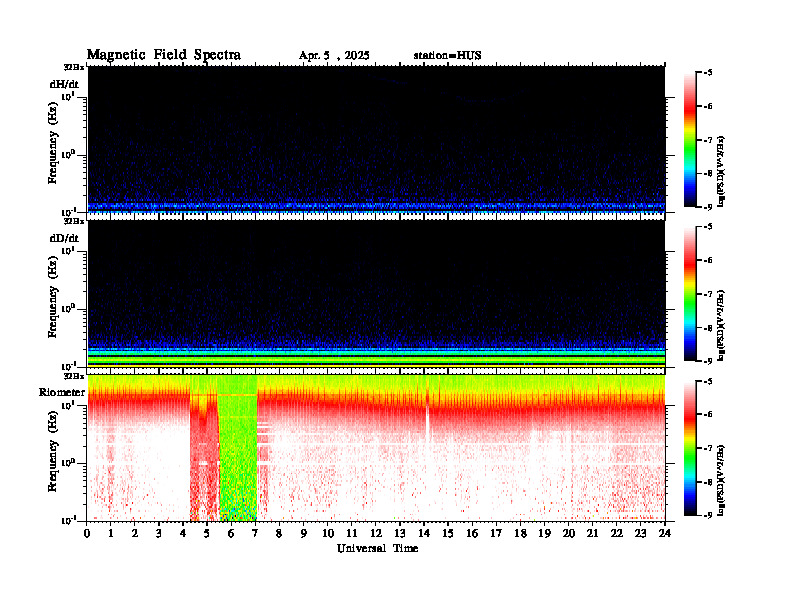The height and width of the screenshot is (612, 792).
Task: Click the "-9" tick of the dH/dt colorbar
Action: [708, 207]
